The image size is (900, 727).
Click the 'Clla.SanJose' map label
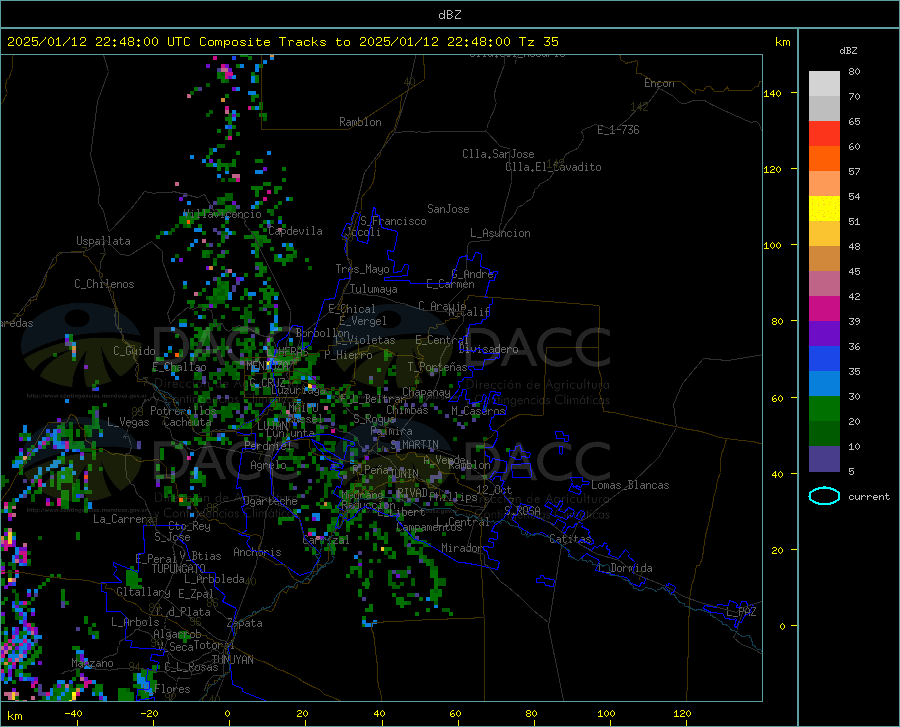click(x=498, y=154)
